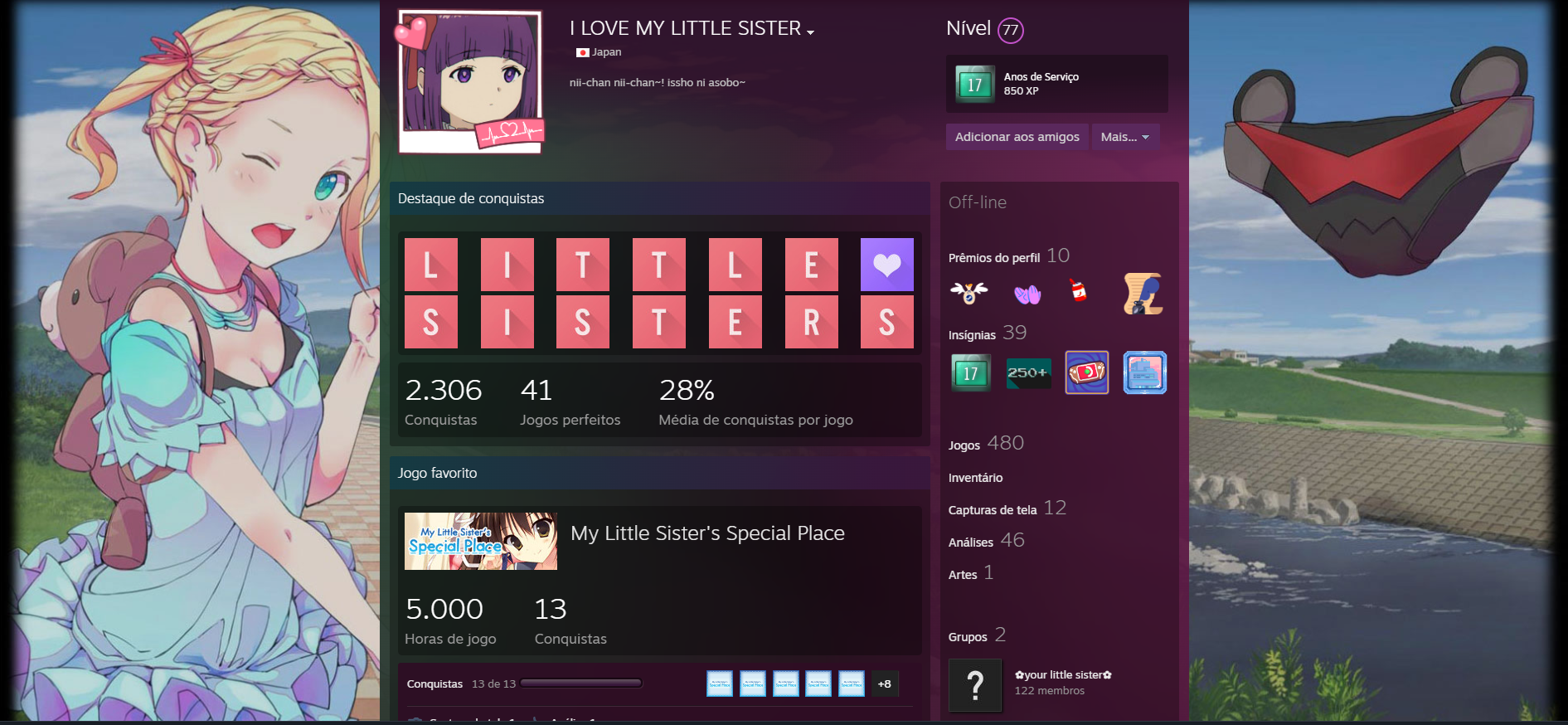Expand the +8 more achievements tile
This screenshot has width=1568, height=725.
[x=885, y=684]
